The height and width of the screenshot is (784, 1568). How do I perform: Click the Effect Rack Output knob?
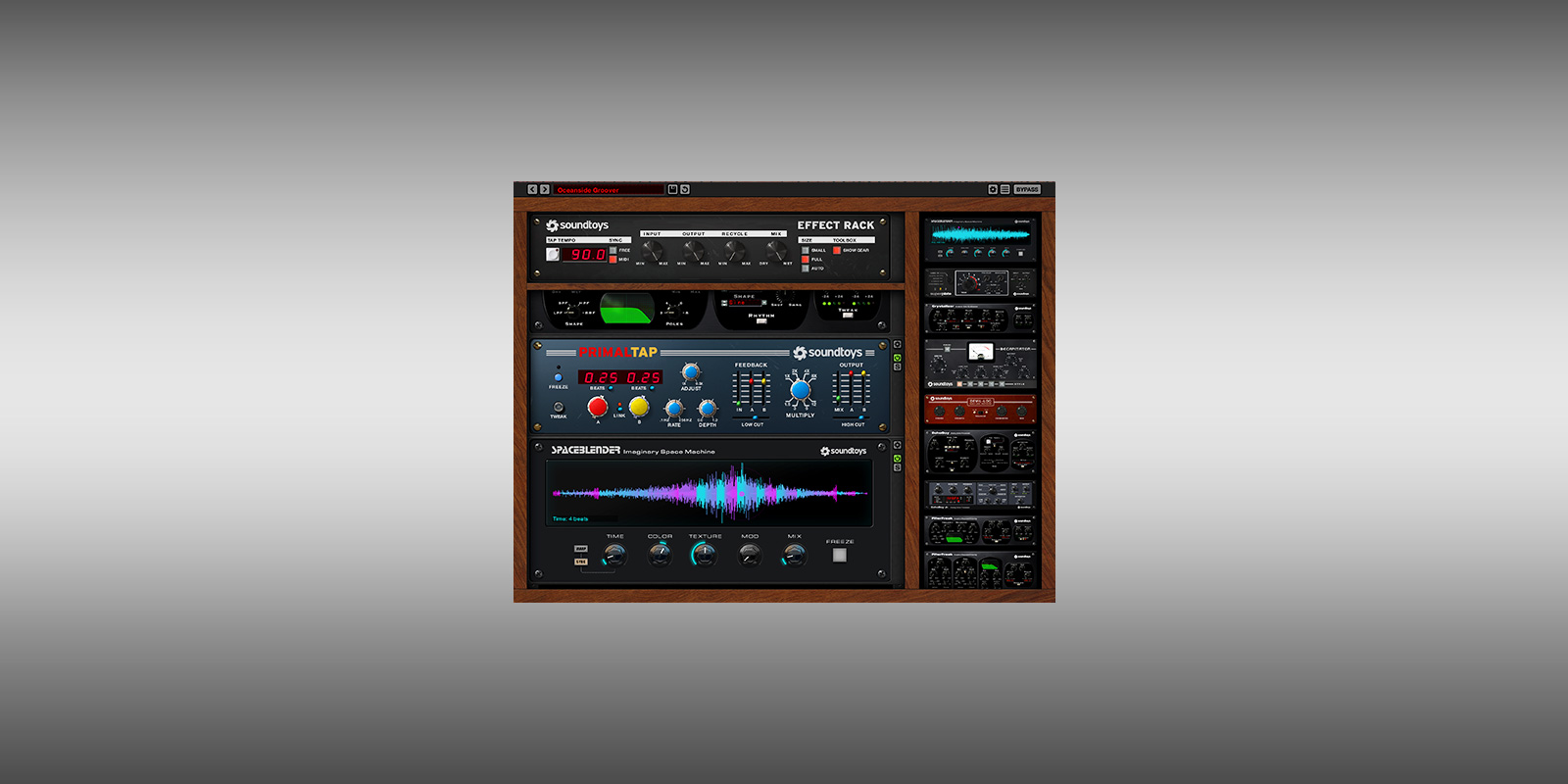pyautogui.click(x=693, y=251)
